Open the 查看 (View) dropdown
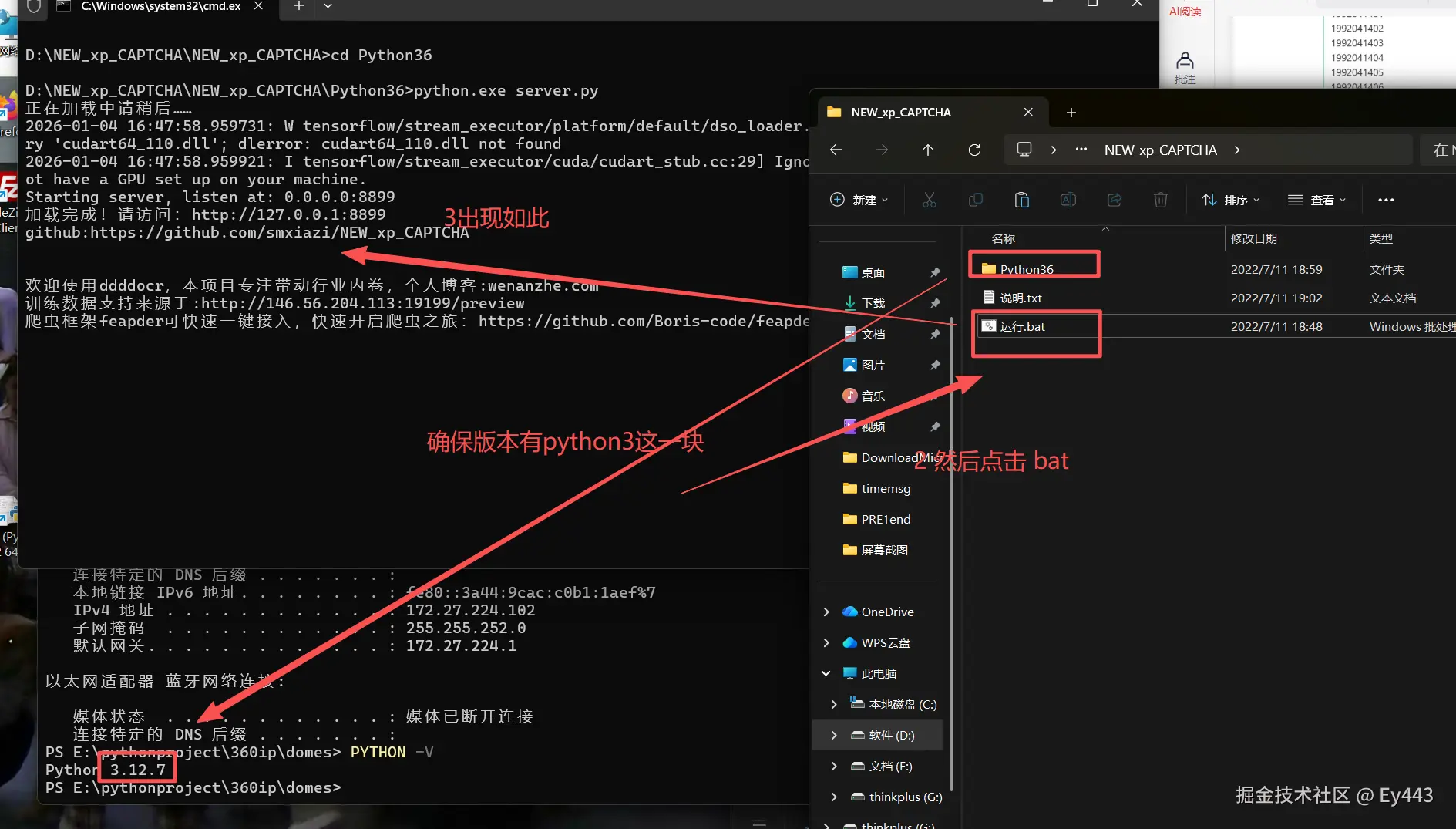Image resolution: width=1456 pixels, height=829 pixels. (1317, 200)
